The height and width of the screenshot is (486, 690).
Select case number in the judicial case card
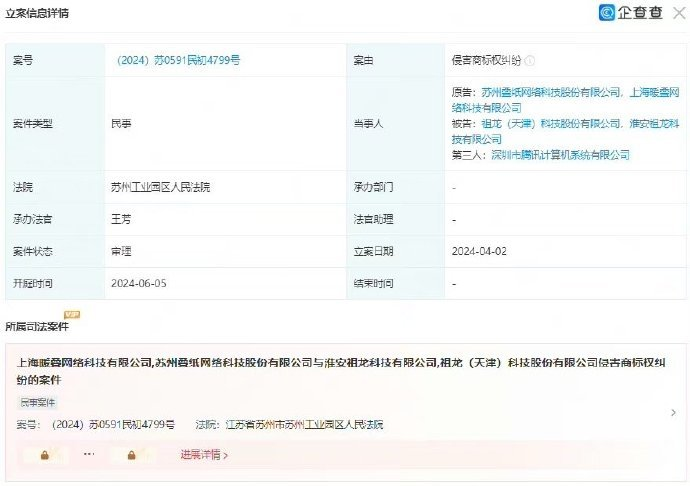[x=113, y=425]
